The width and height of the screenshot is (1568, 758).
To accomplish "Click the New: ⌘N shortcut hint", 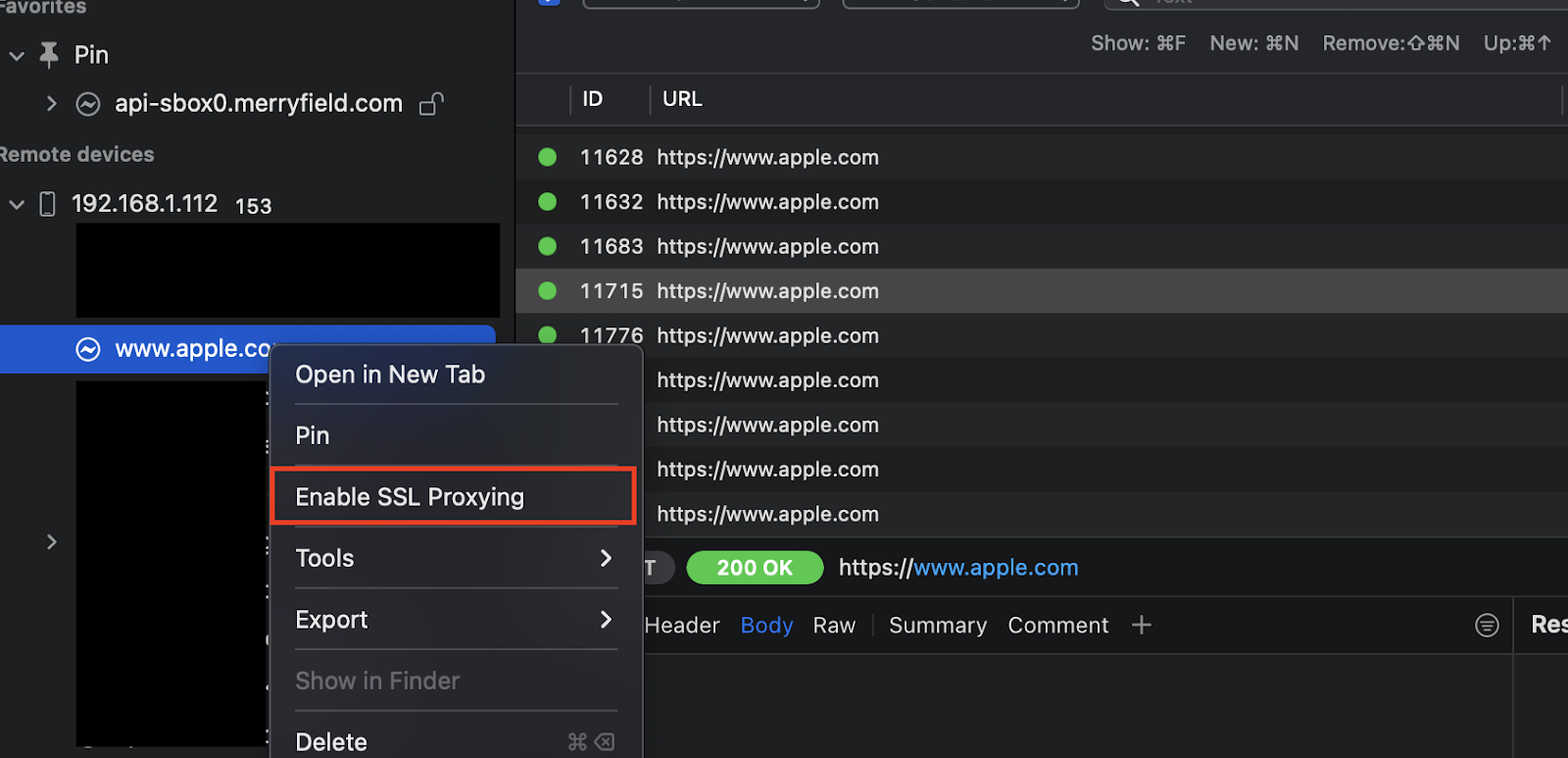I will coord(1254,43).
